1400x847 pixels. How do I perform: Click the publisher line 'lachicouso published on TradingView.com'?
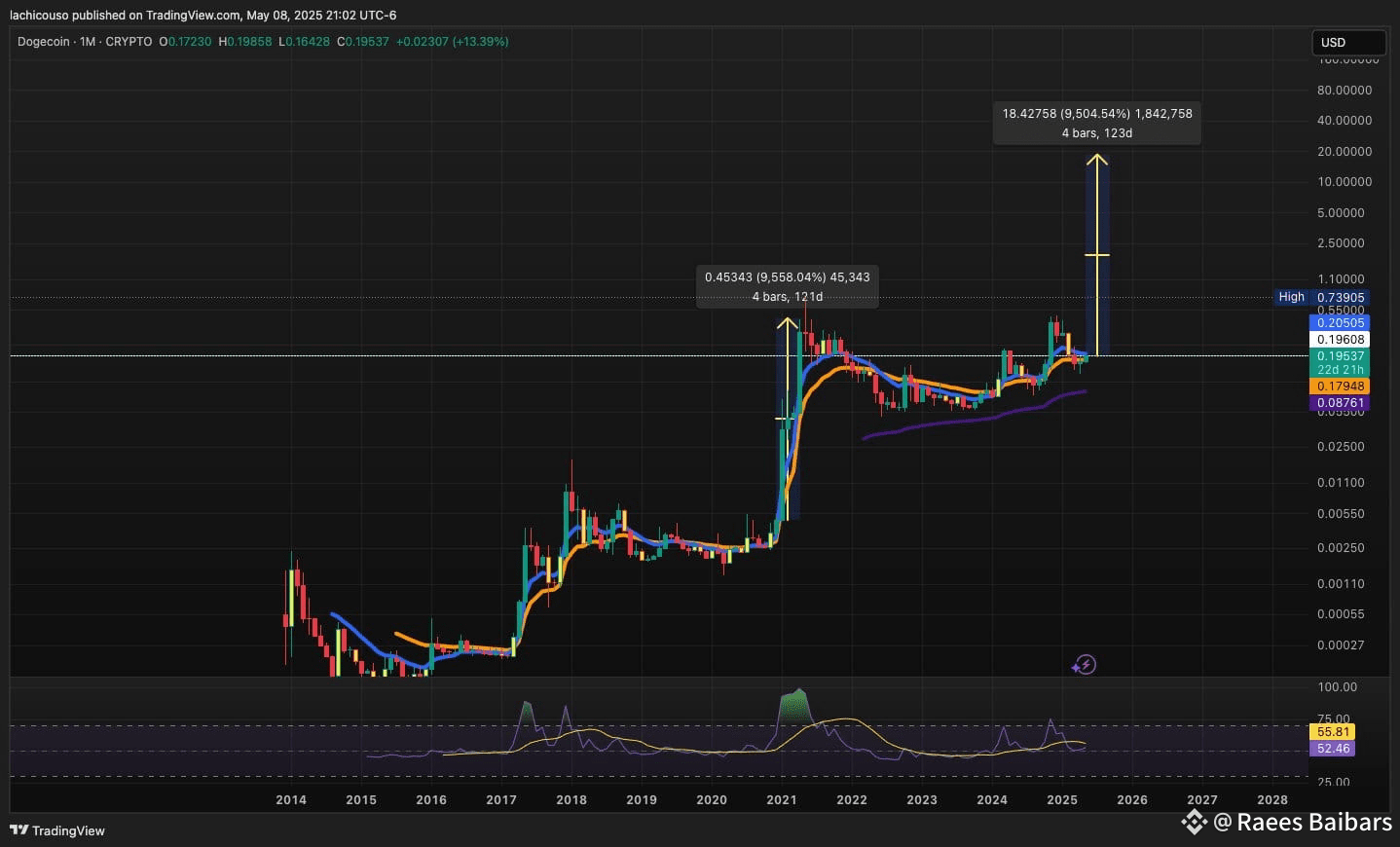125,16
